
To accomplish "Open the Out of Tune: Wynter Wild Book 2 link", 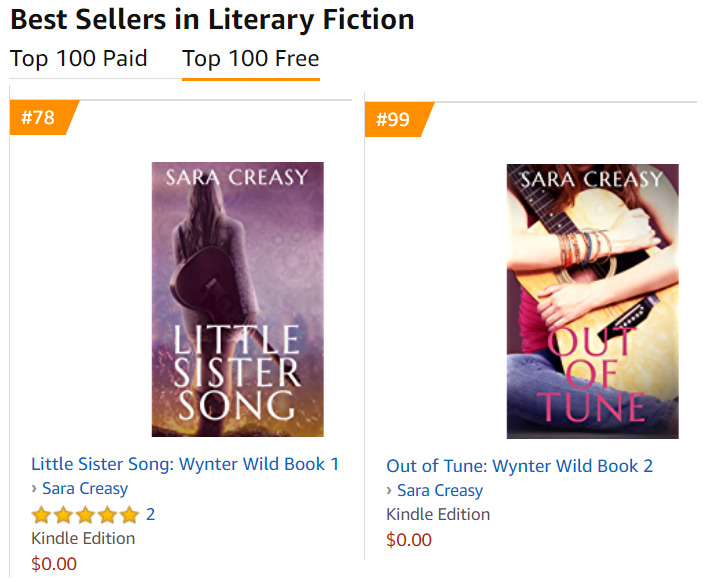I will (519, 466).
